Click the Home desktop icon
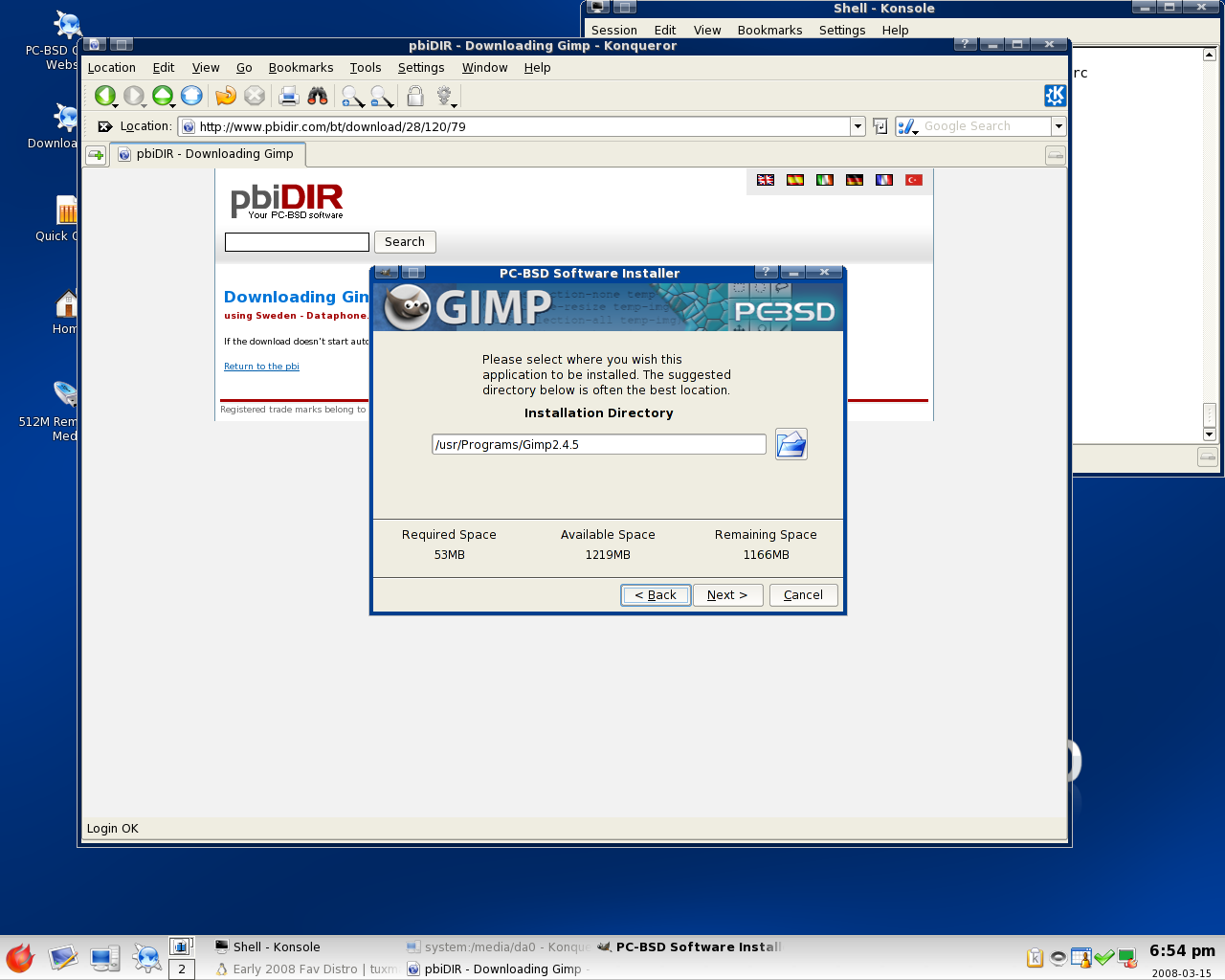The width and height of the screenshot is (1225, 980). 65,312
